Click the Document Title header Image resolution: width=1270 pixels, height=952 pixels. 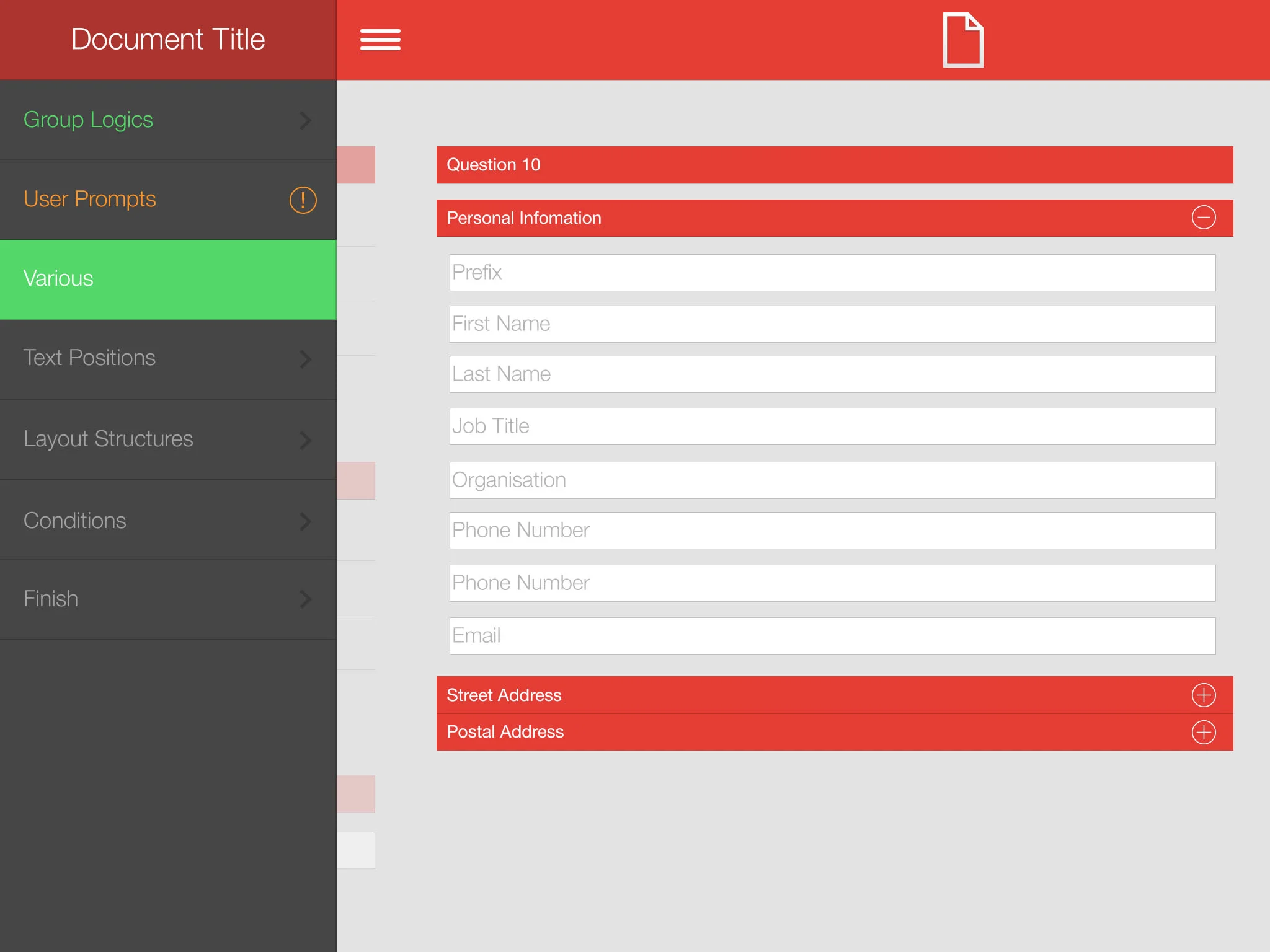pyautogui.click(x=168, y=39)
